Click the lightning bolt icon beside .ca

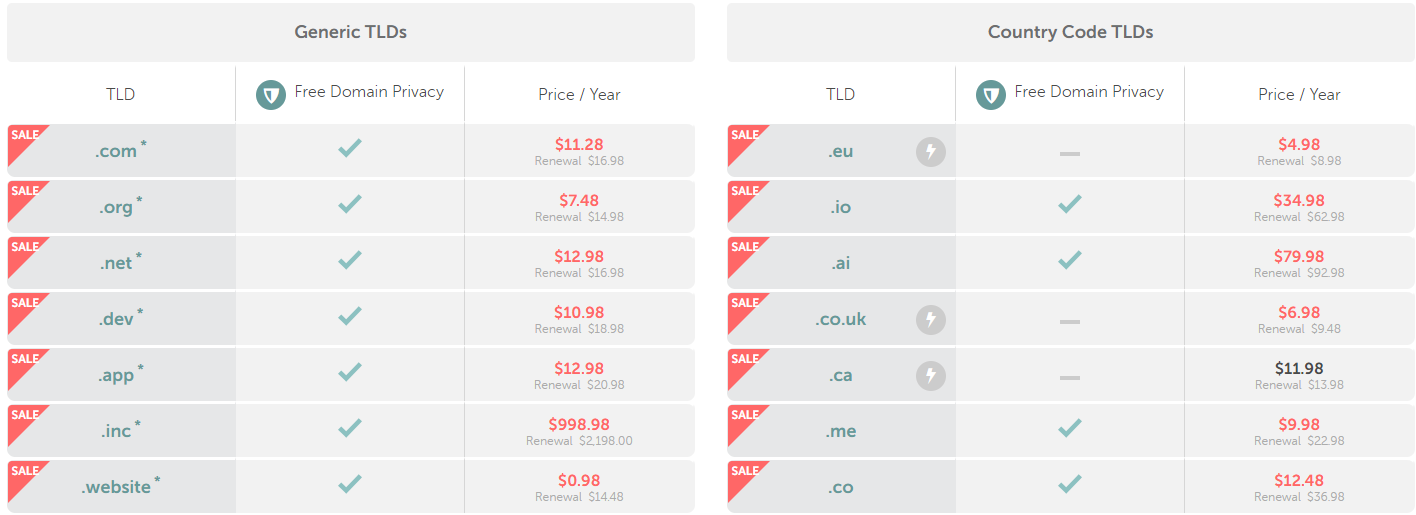point(931,376)
